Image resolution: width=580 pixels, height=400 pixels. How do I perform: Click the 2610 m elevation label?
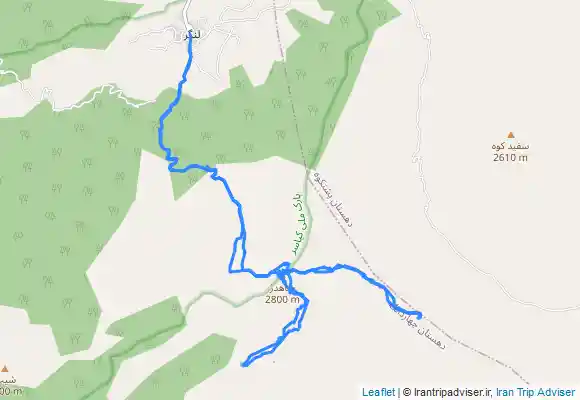click(510, 158)
